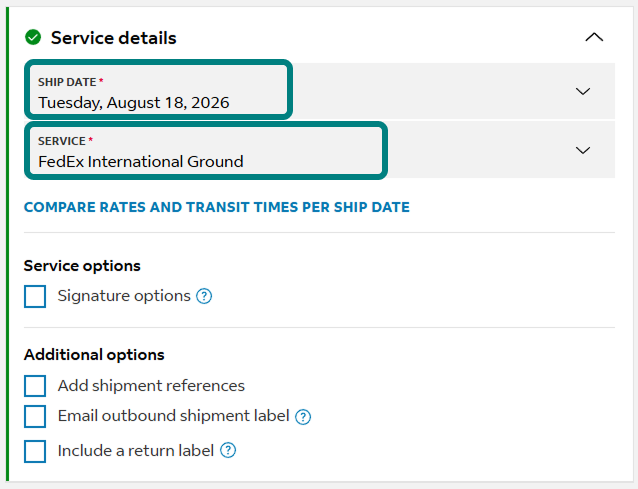Open Compare Rates and Transit Times link
This screenshot has height=489, width=638.
coord(217,207)
